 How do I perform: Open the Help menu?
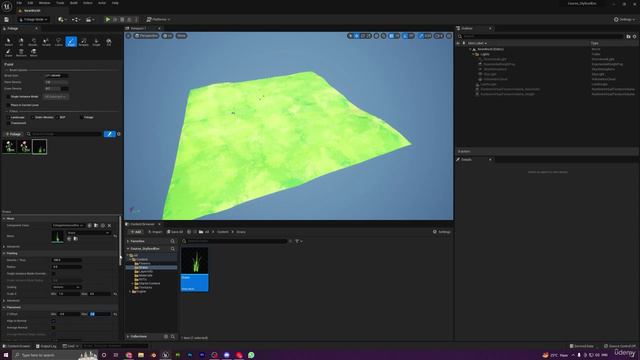pos(115,3)
